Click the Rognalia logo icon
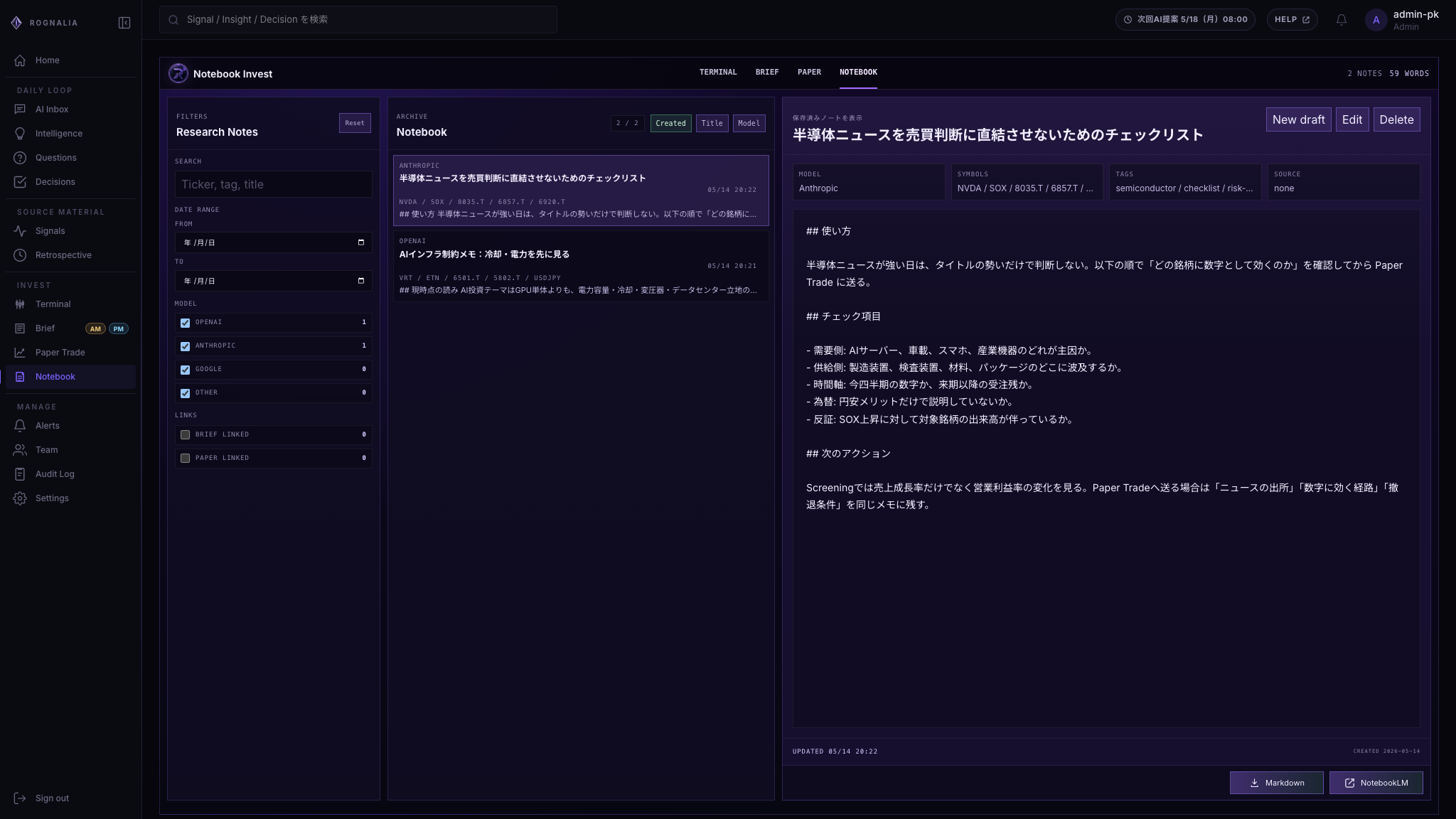The width and height of the screenshot is (1456, 819). click(x=16, y=23)
